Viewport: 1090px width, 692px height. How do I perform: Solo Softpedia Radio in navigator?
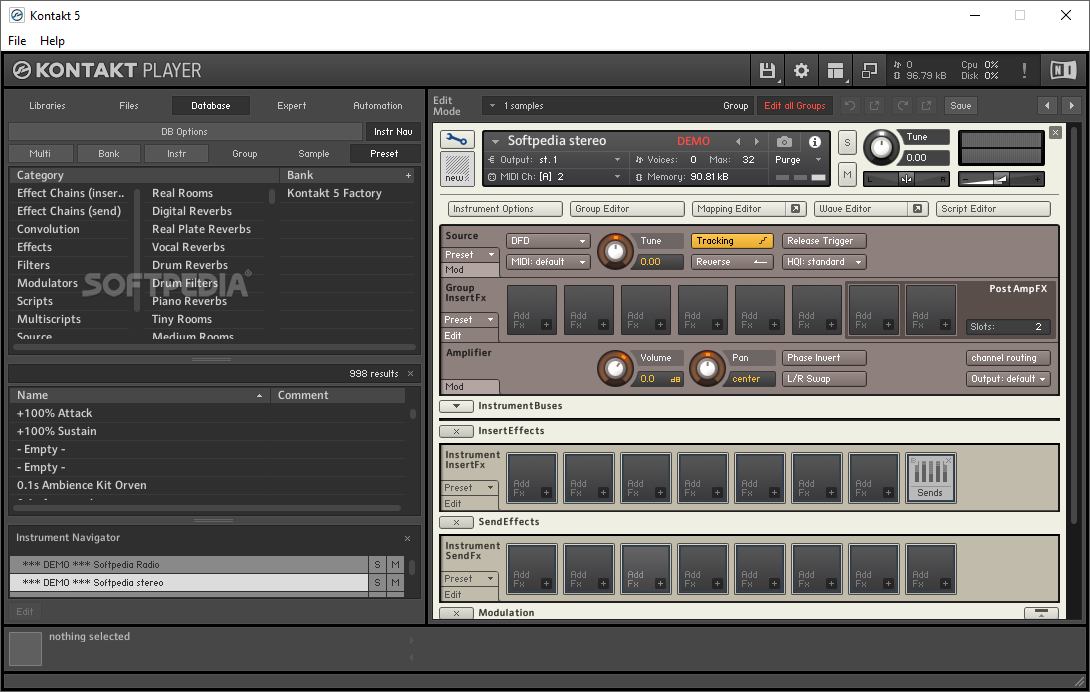(x=377, y=565)
